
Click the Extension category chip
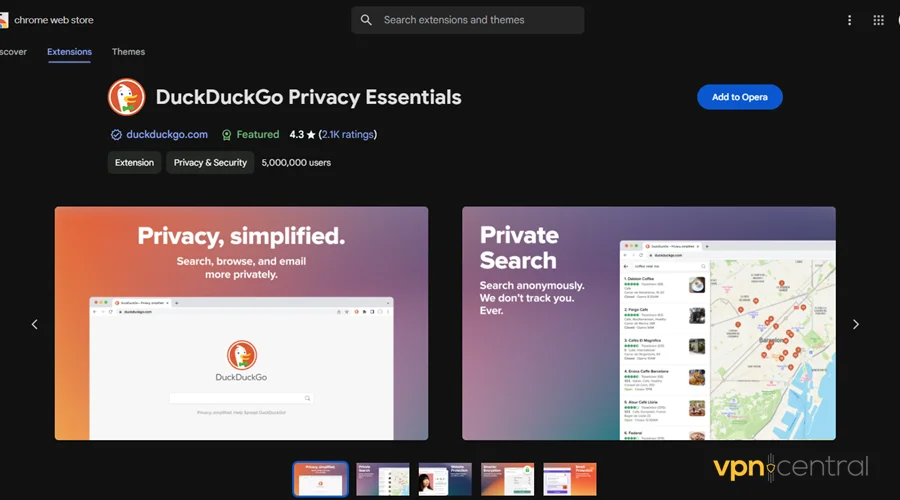(134, 162)
